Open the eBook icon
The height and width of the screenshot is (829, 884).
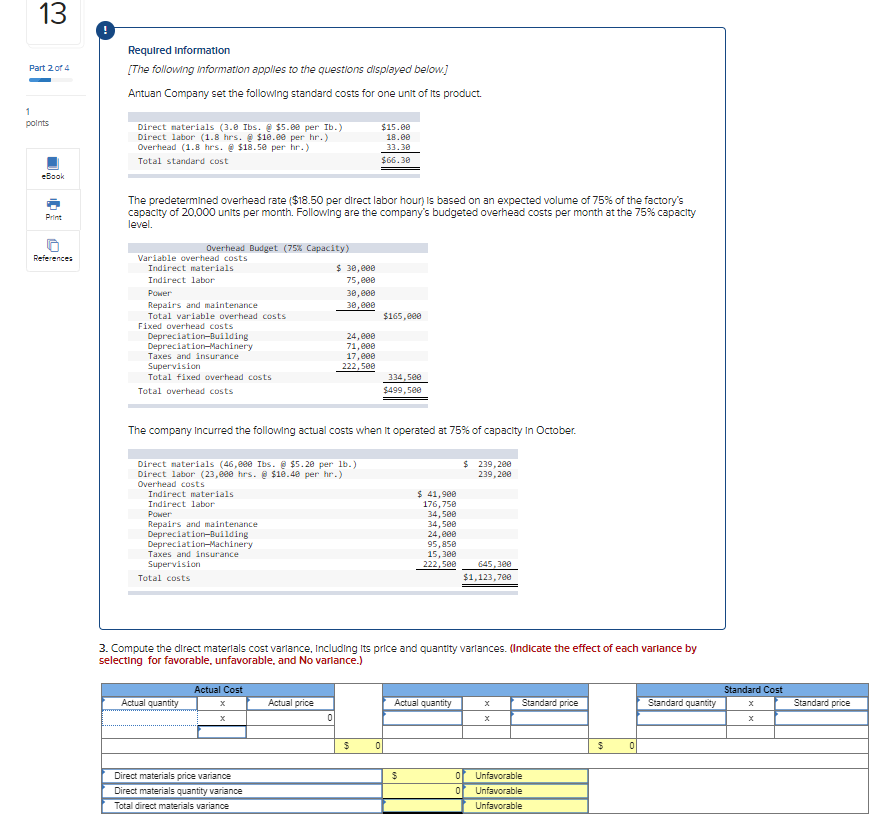53,169
